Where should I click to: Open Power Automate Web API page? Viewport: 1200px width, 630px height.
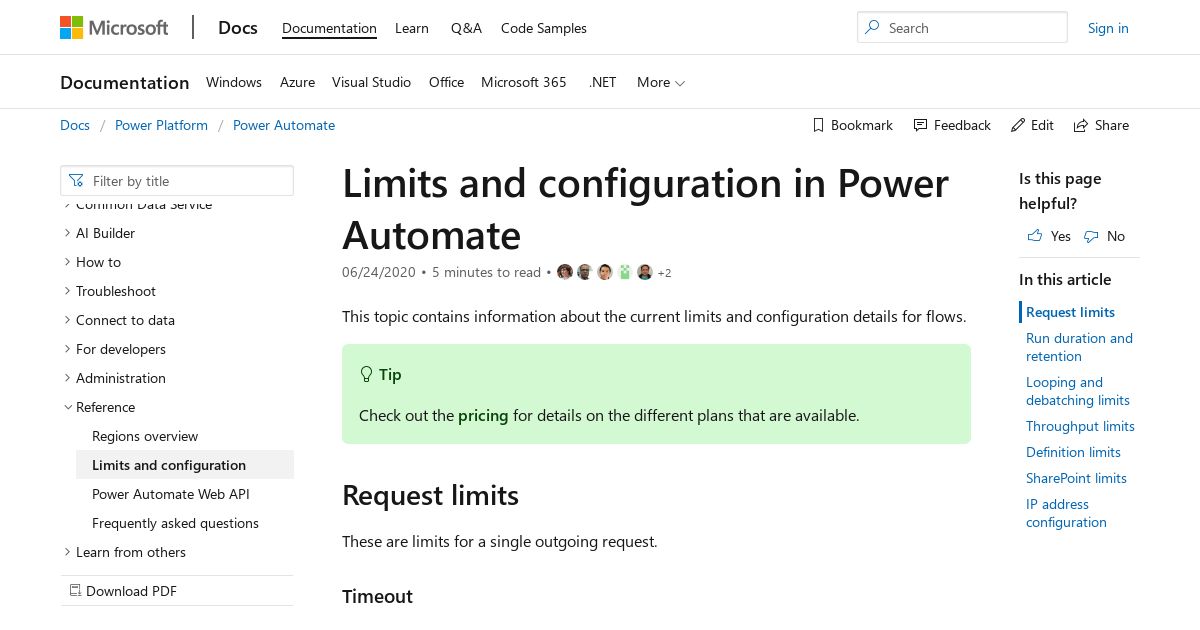171,494
